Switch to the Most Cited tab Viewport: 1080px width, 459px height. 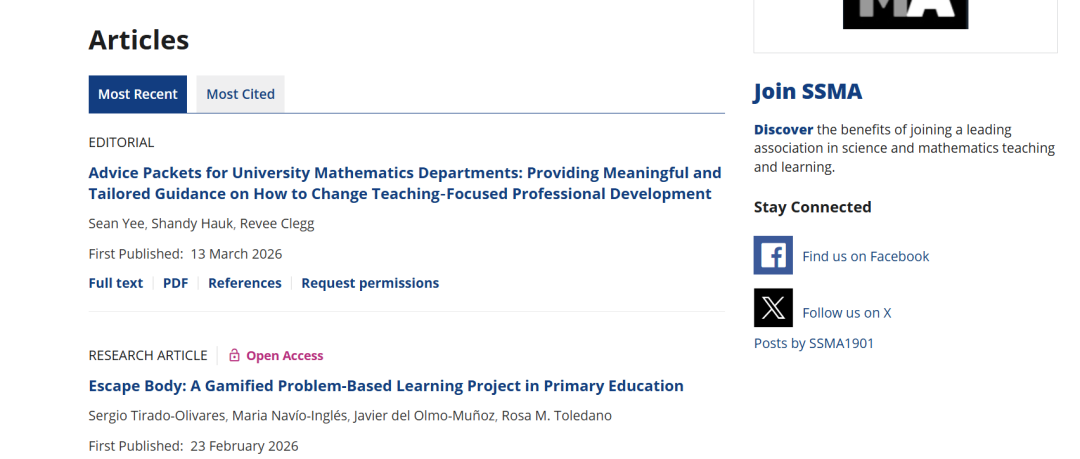pos(240,94)
